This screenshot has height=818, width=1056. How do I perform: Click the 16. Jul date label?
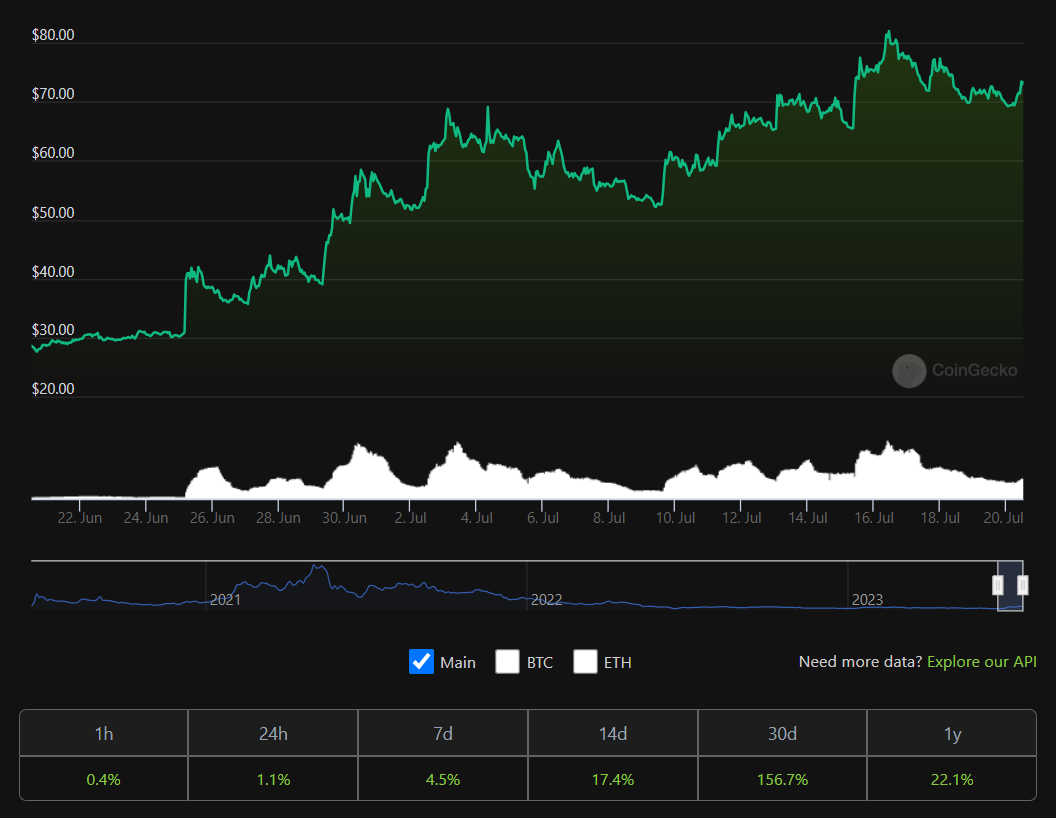[874, 518]
